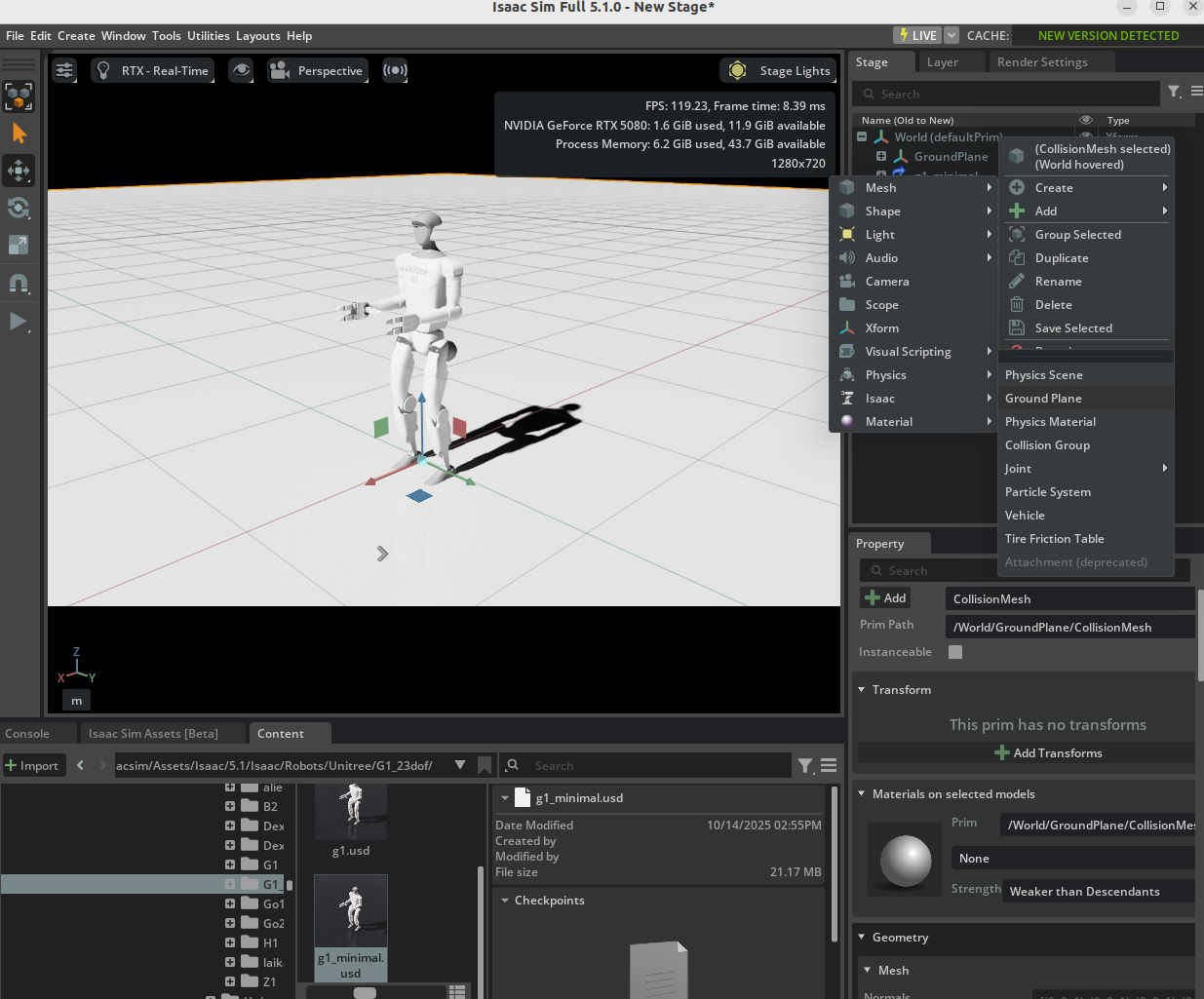Switch to the Layer tab
The image size is (1204, 999).
pos(943,62)
